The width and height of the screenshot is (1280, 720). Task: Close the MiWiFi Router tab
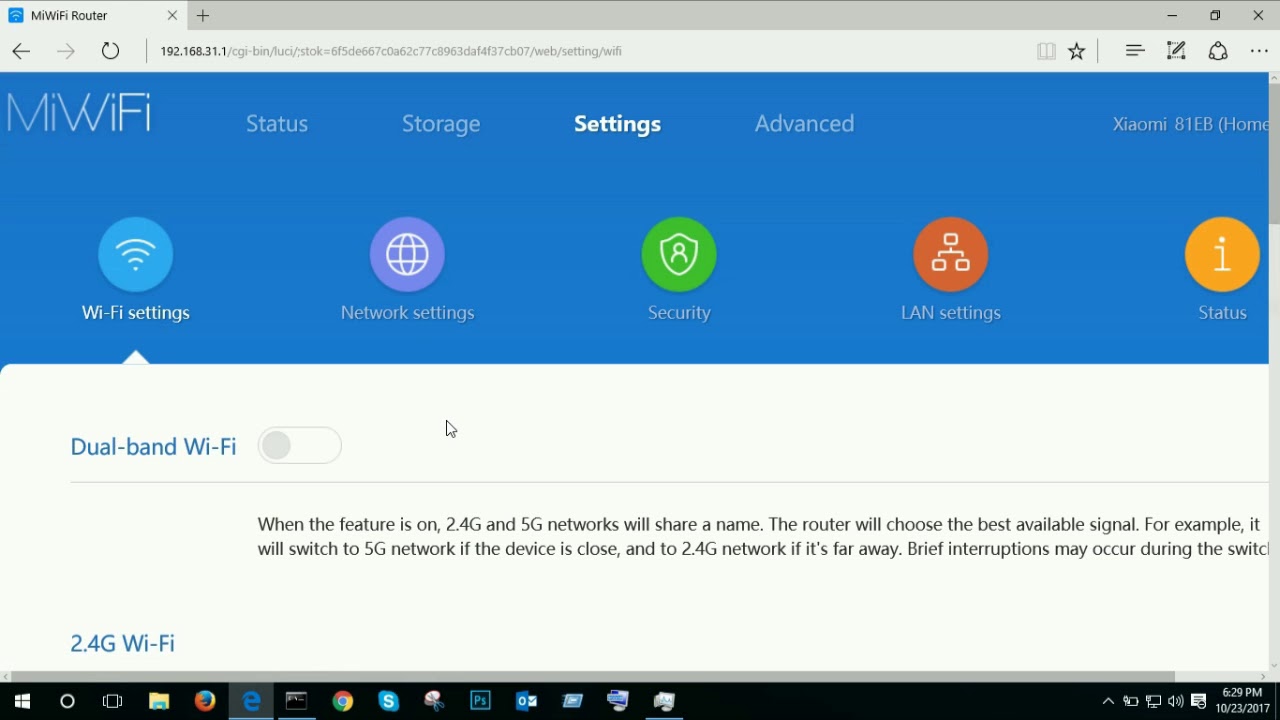click(x=172, y=16)
